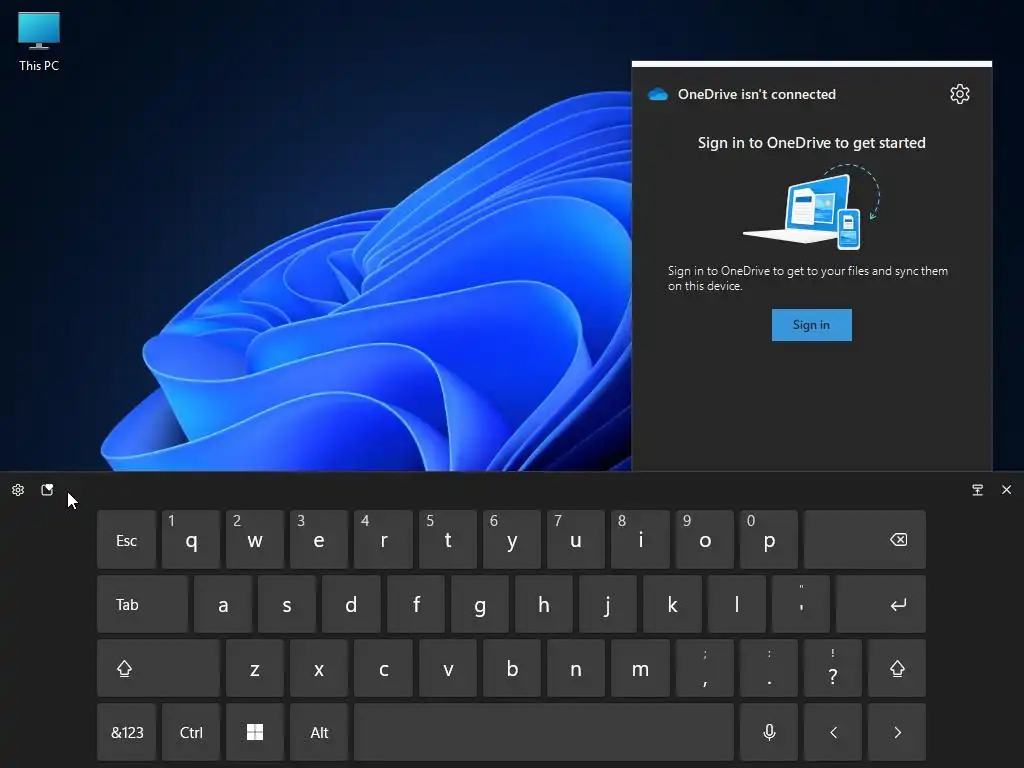
Task: Tap the e key
Action: (x=319, y=539)
